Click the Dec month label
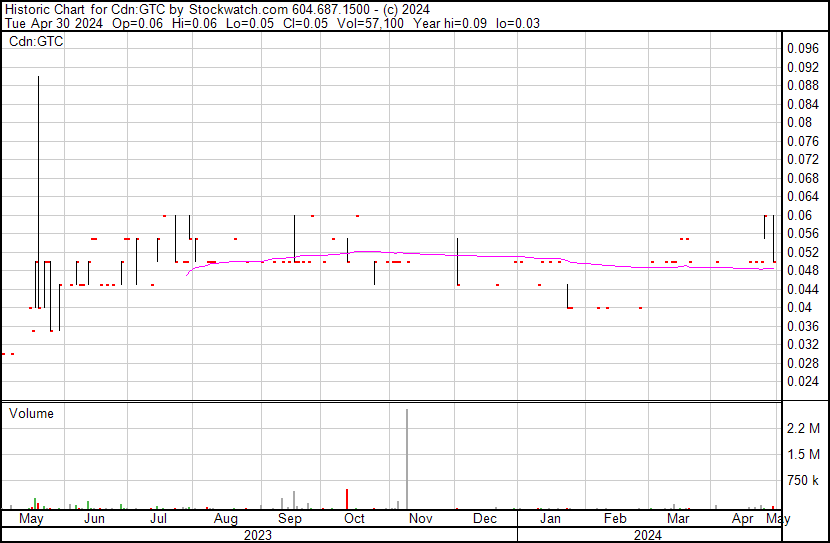Viewport: 830px width, 543px height. 485,519
